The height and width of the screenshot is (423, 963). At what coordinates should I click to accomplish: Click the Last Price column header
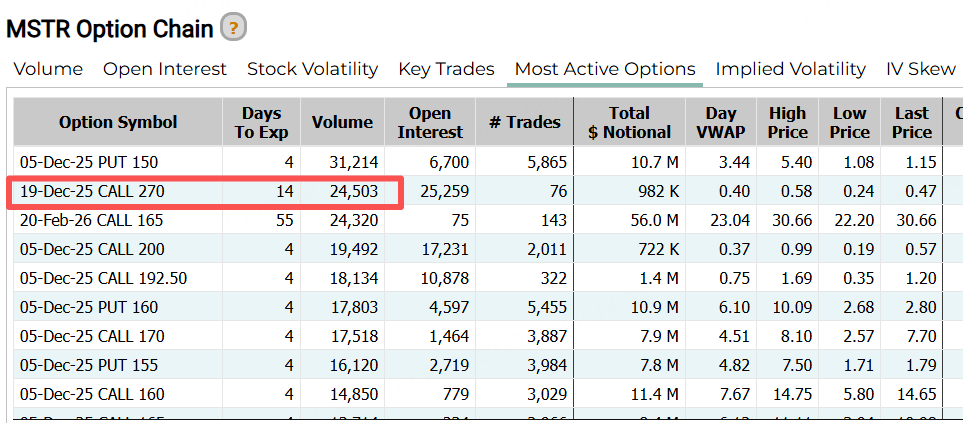(911, 122)
